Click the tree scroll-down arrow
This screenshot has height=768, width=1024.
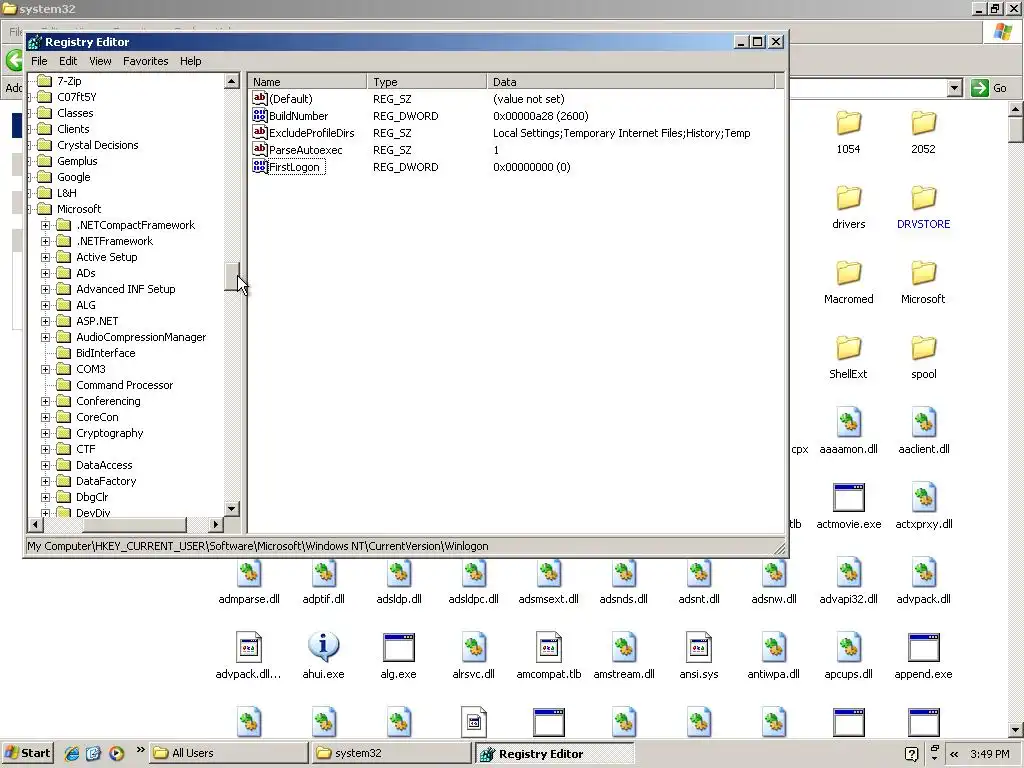point(232,508)
